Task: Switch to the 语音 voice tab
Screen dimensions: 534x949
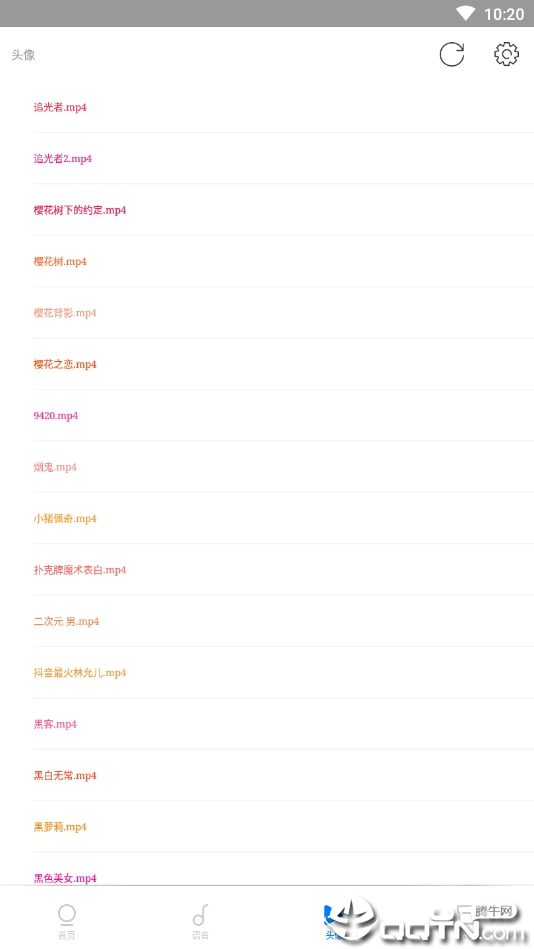Action: click(200, 922)
